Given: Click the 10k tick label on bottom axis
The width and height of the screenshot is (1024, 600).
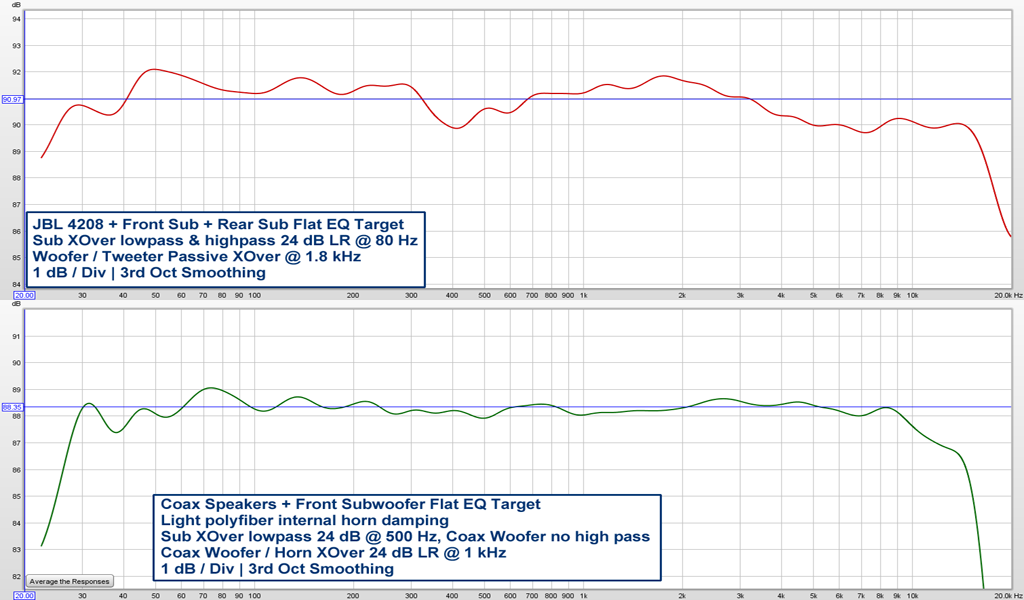Looking at the screenshot, I should pyautogui.click(x=912, y=595).
